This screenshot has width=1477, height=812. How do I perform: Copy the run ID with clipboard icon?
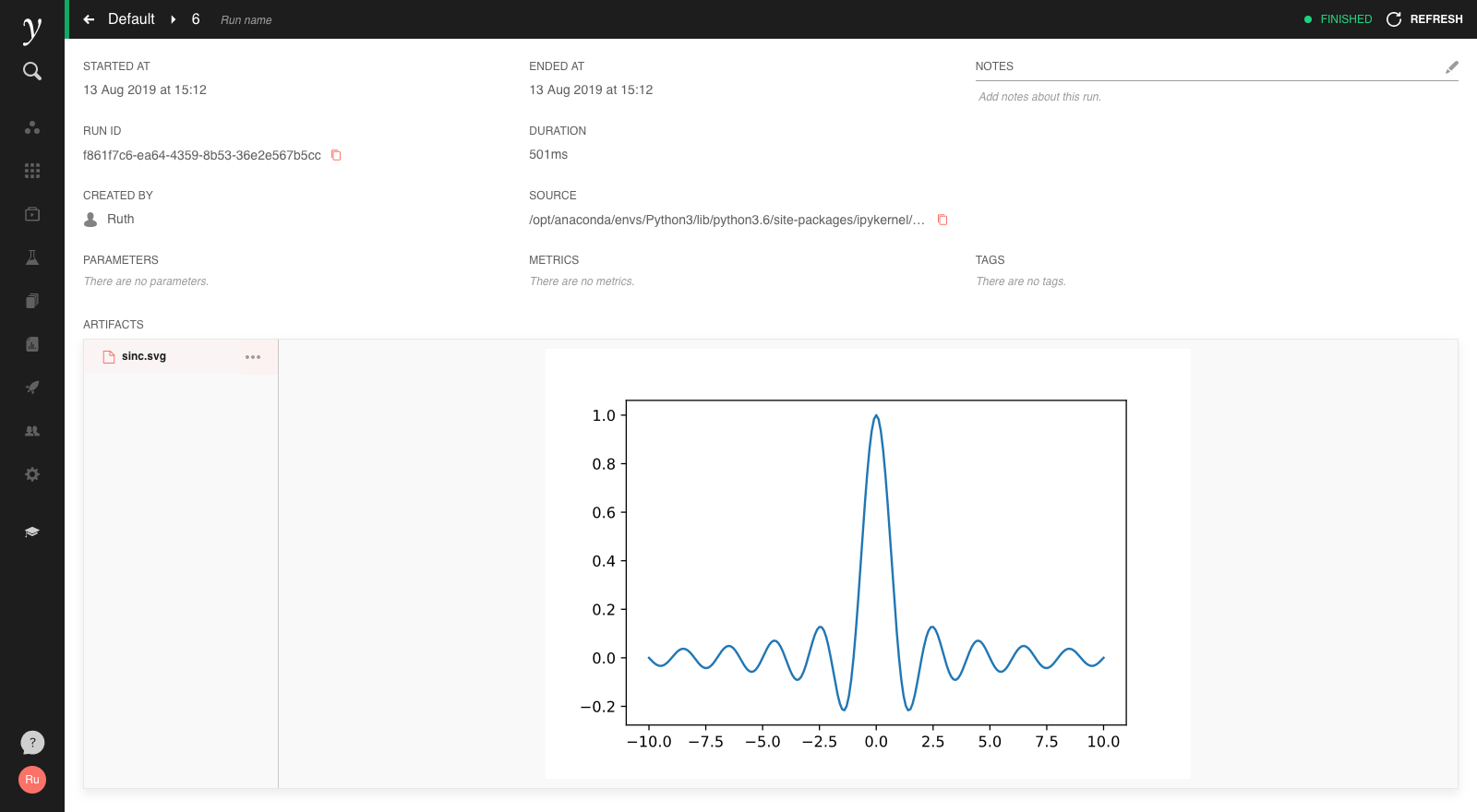tap(336, 155)
